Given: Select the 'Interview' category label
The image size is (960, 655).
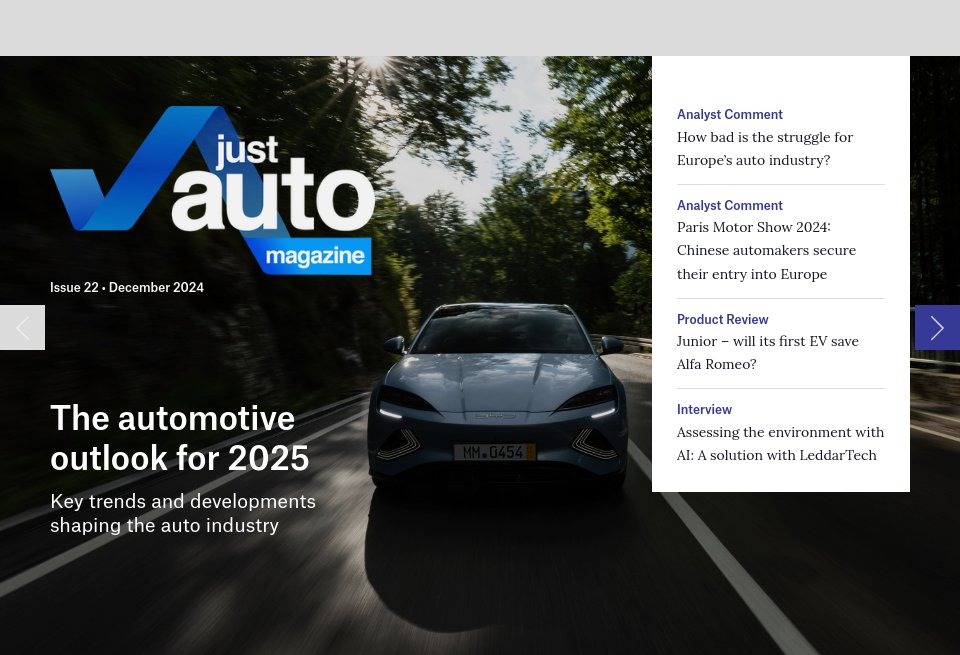Looking at the screenshot, I should (x=704, y=409).
